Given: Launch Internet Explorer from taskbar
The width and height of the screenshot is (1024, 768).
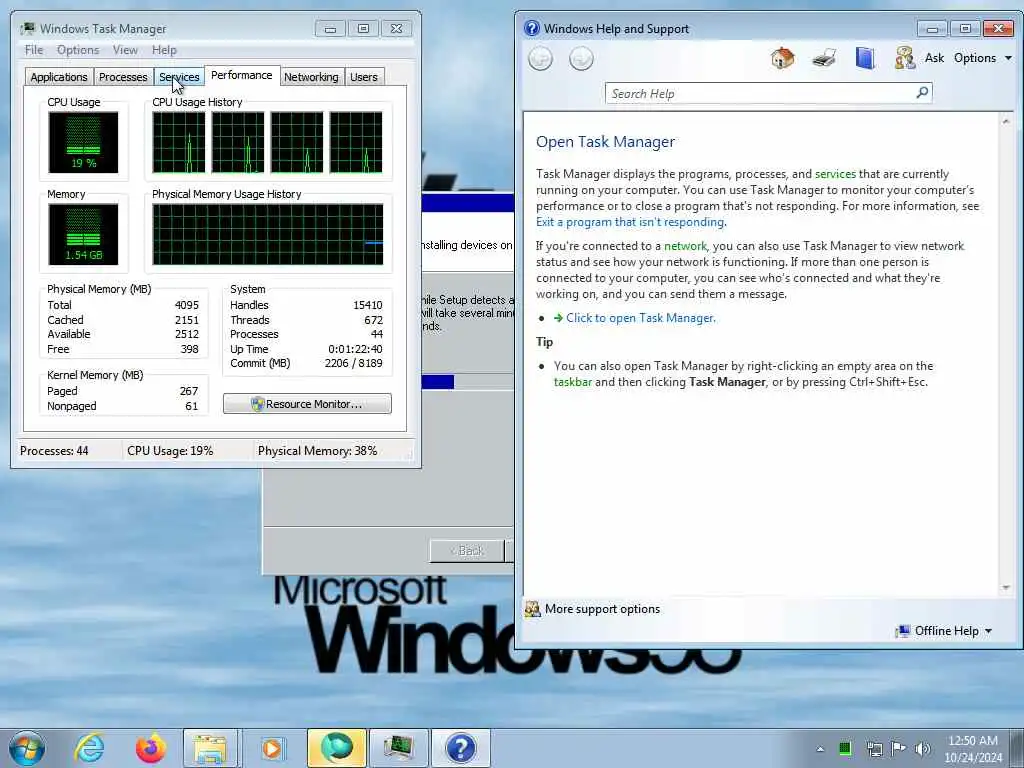Looking at the screenshot, I should (x=89, y=748).
